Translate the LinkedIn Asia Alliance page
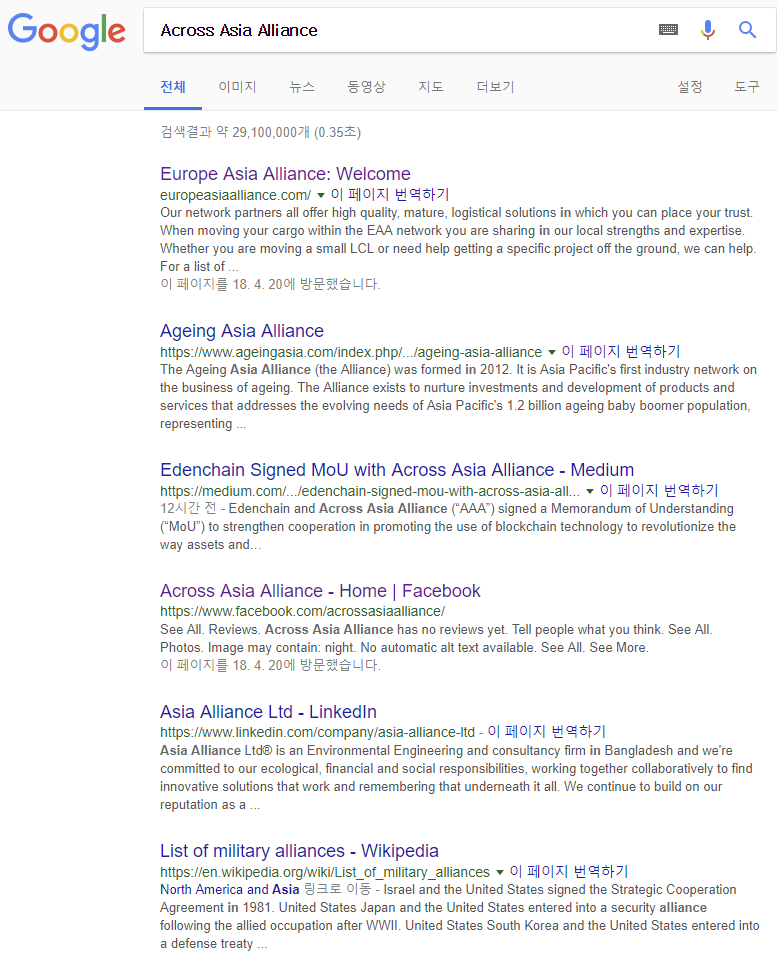 [x=547, y=732]
